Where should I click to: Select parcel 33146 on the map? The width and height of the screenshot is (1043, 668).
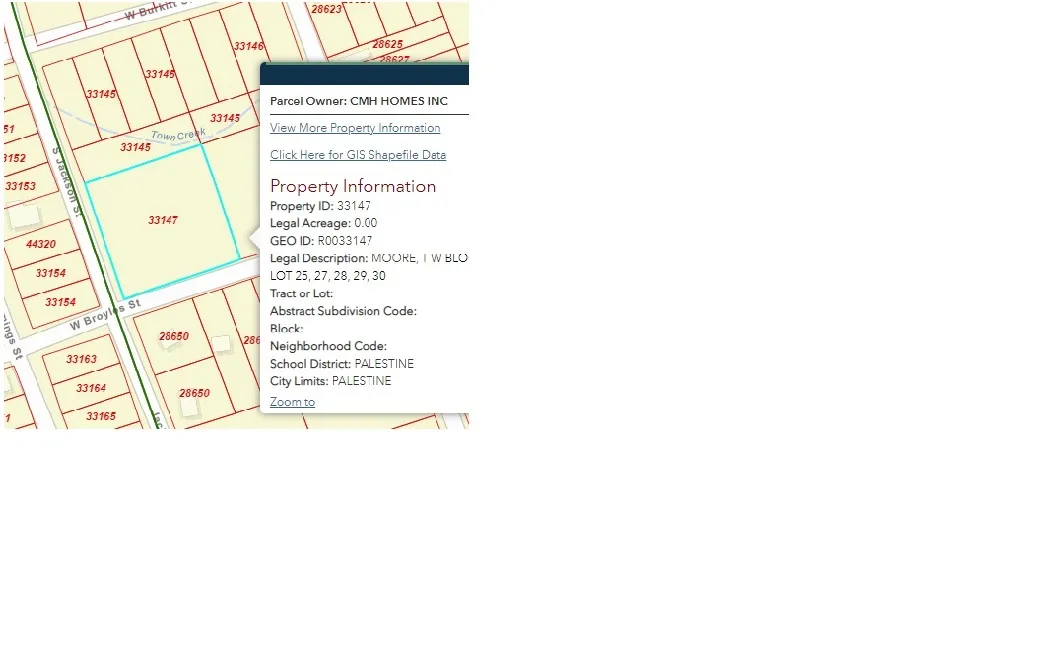tap(248, 46)
